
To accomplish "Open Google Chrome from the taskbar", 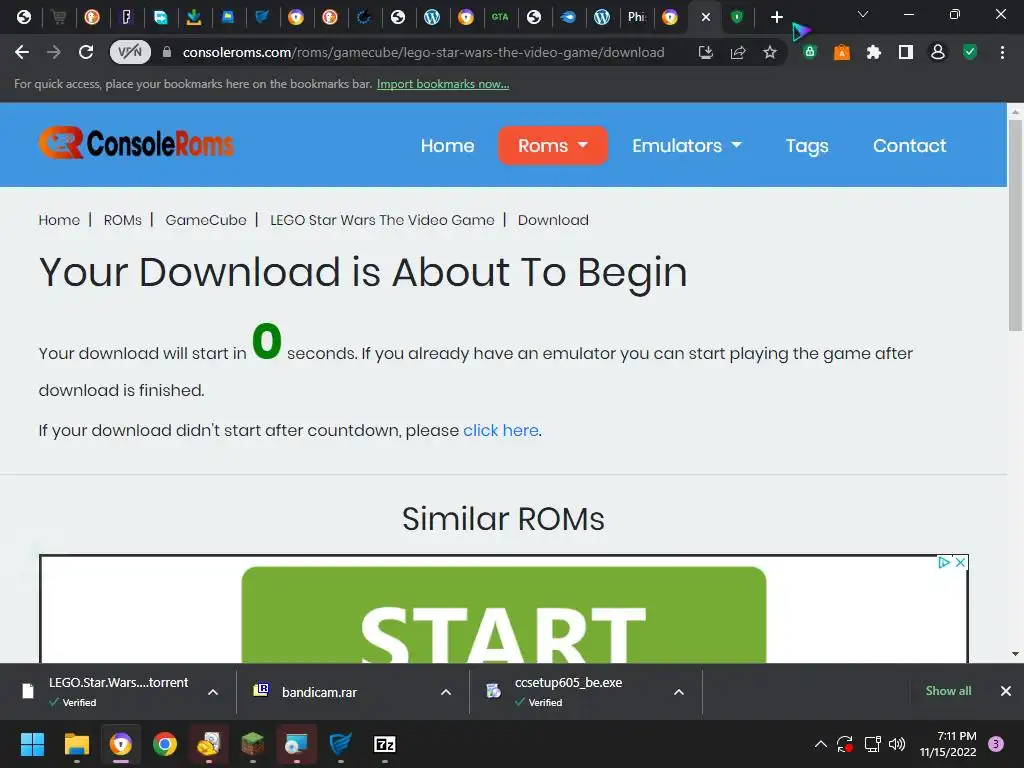I will click(x=165, y=744).
